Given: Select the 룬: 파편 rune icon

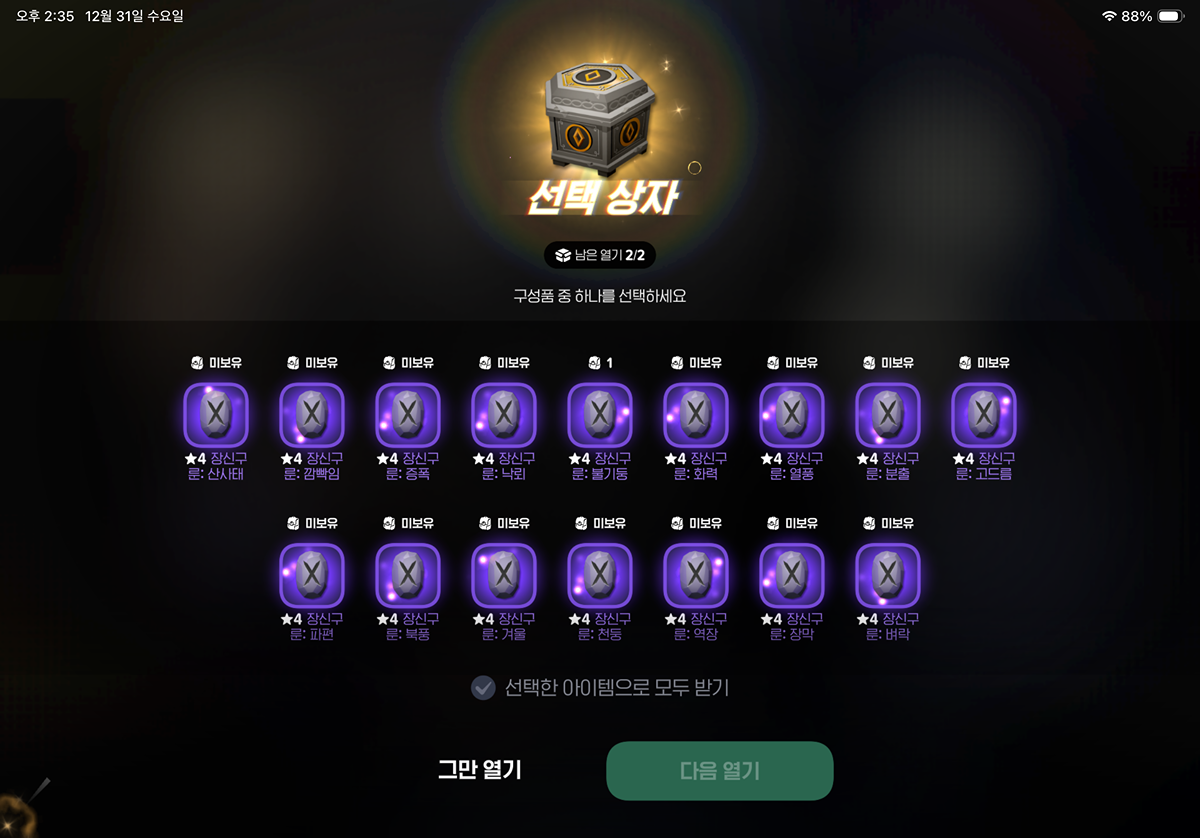Looking at the screenshot, I should tap(312, 575).
